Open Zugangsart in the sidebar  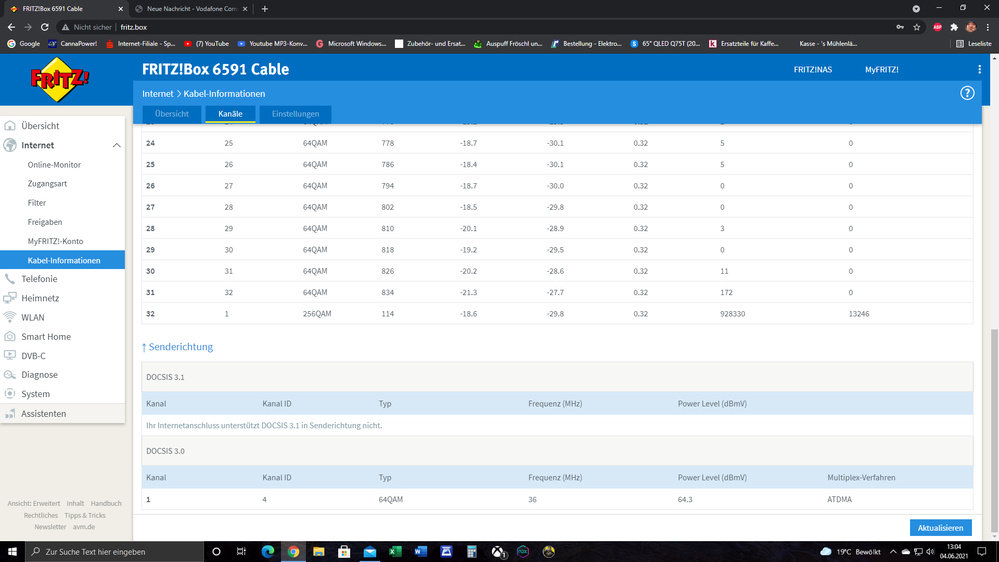pos(47,184)
